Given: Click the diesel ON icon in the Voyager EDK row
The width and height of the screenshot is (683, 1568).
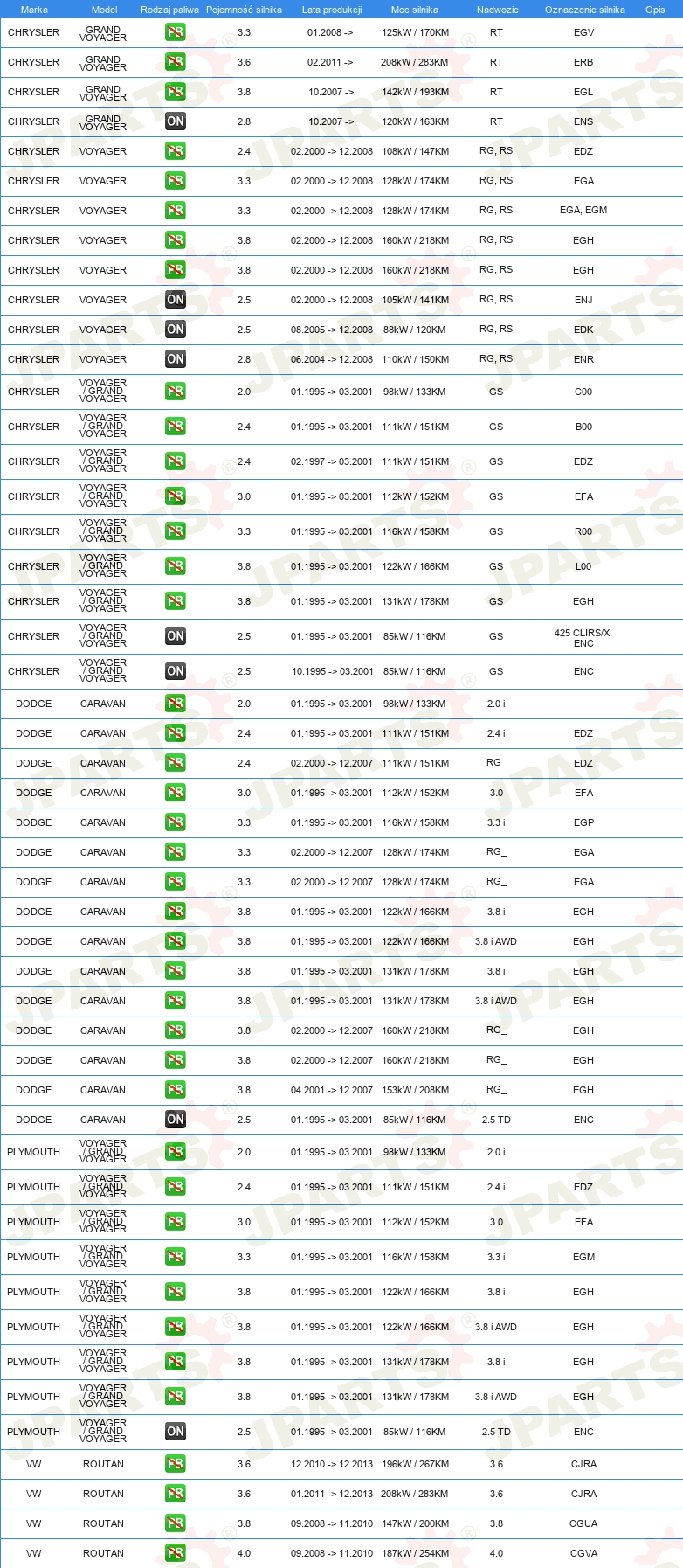Looking at the screenshot, I should (x=176, y=330).
